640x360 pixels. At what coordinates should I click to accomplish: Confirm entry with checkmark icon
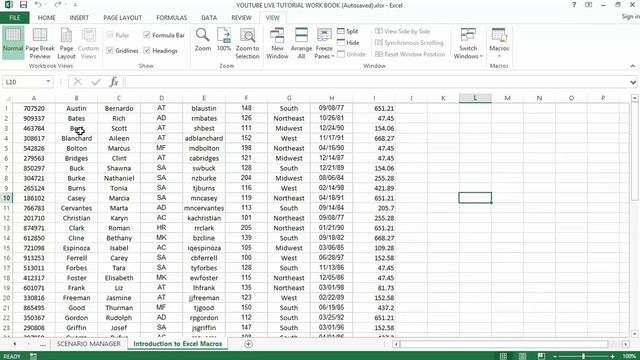(x=96, y=82)
